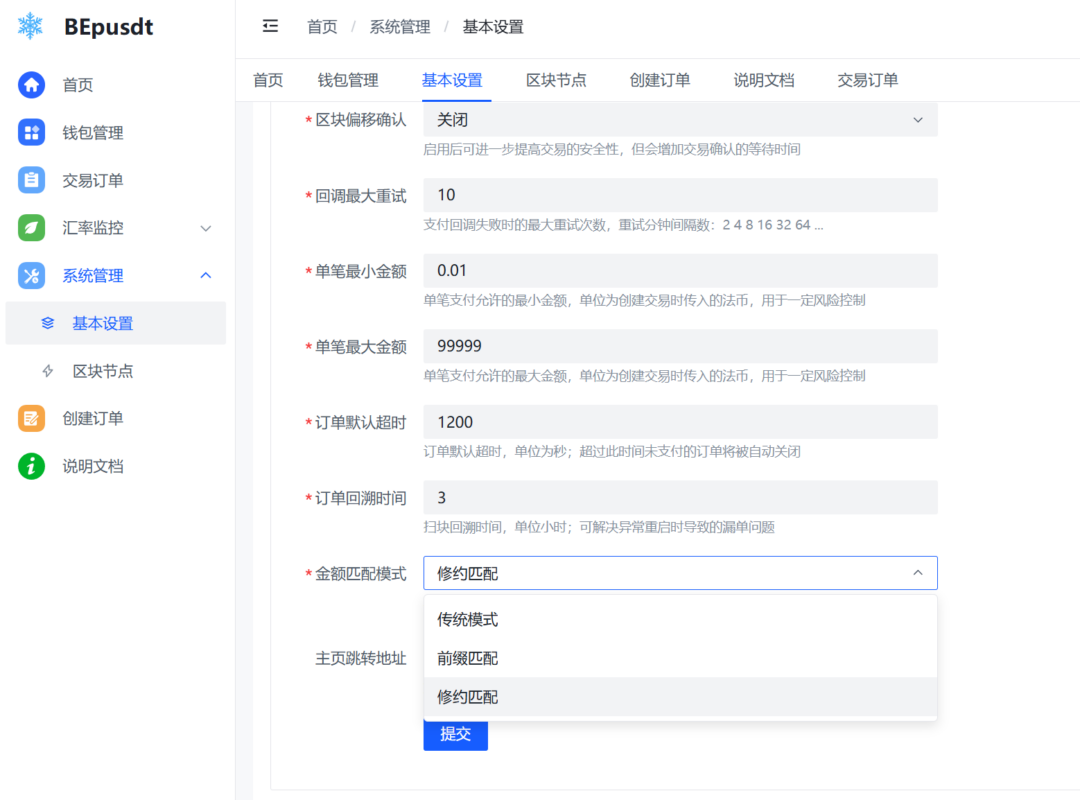Choose 修约匹配 option in dropdown list

[680, 697]
